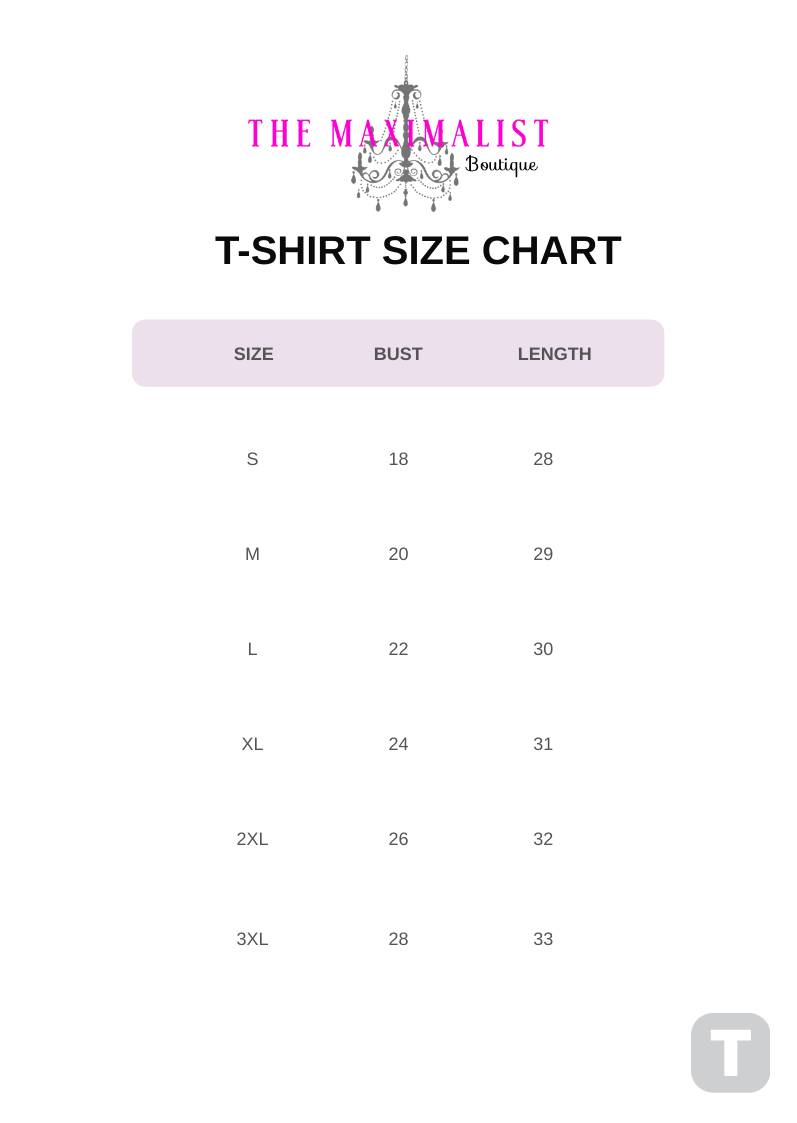The image size is (797, 1123).
Task: Select the 3XL size row label
Action: [252, 939]
